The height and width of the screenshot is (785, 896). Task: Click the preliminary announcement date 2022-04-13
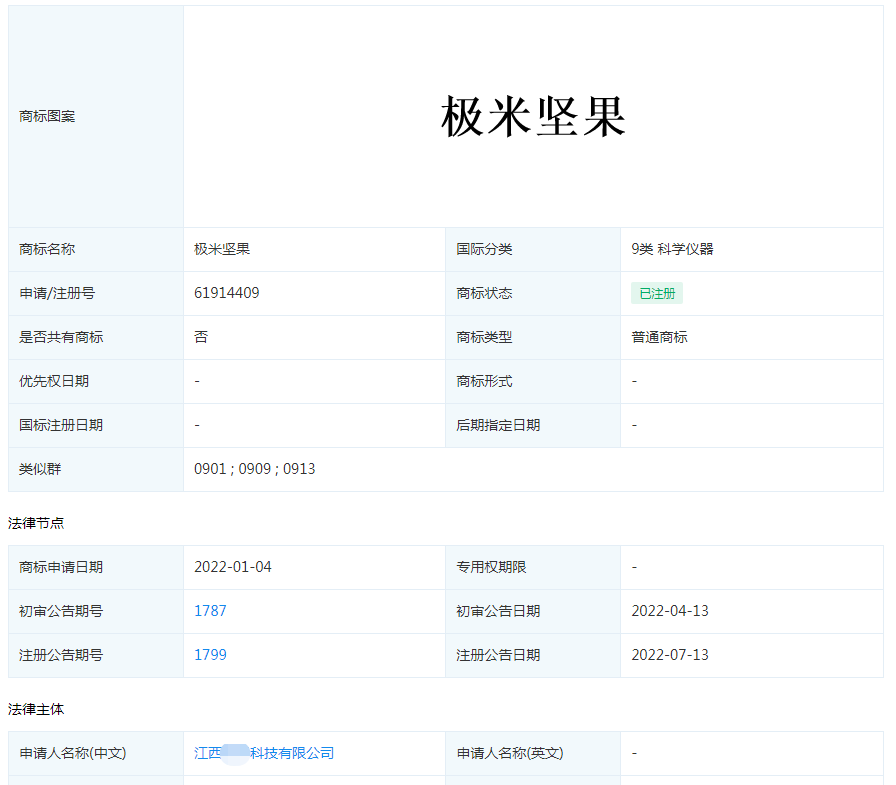click(670, 611)
